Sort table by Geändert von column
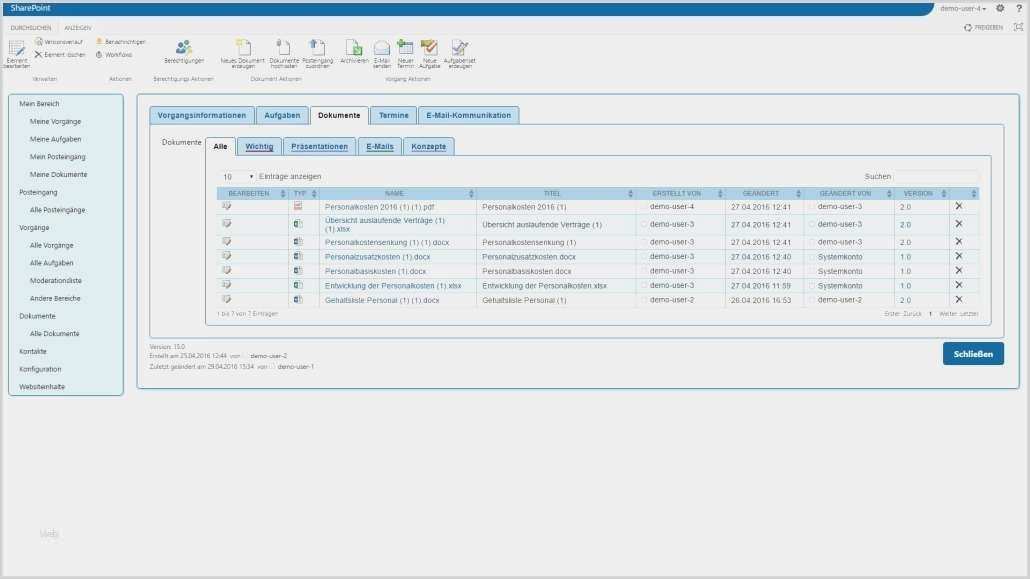 [x=849, y=193]
